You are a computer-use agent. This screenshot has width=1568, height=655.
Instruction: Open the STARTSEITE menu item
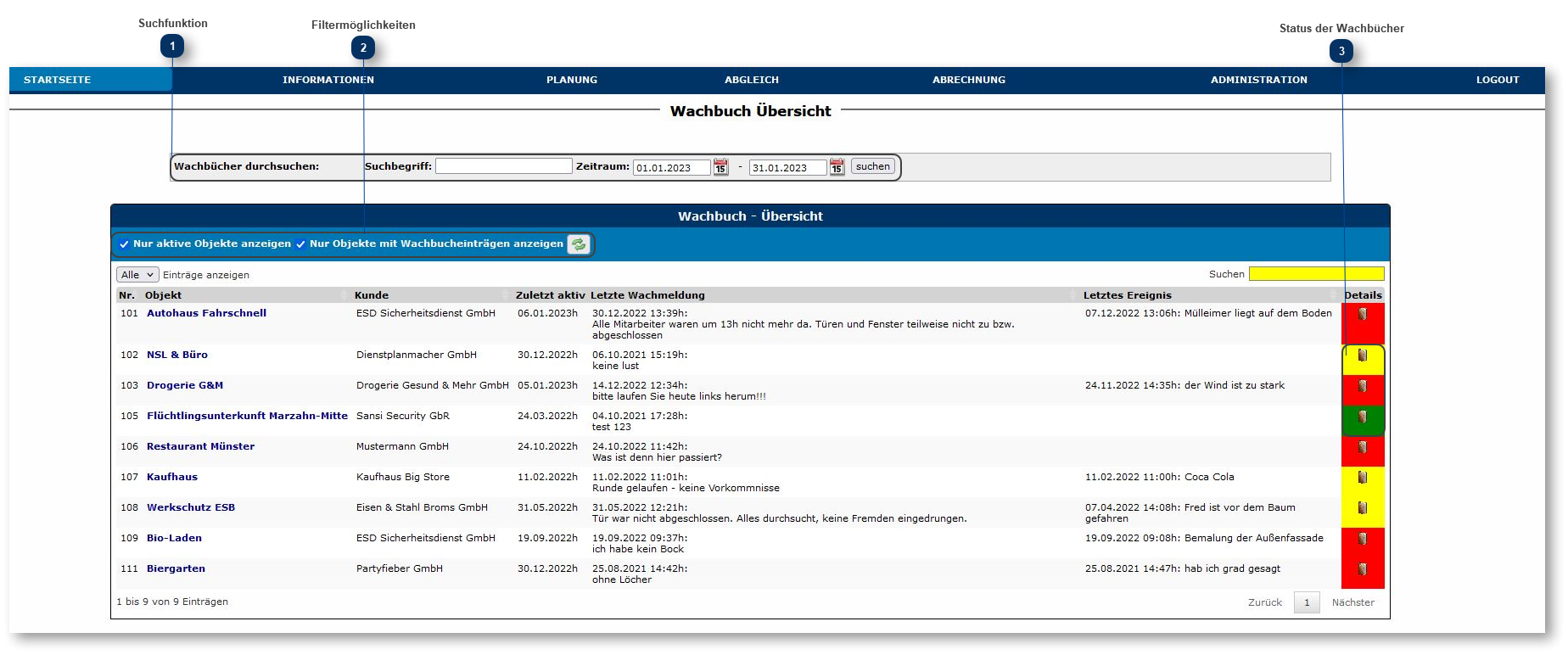click(57, 80)
